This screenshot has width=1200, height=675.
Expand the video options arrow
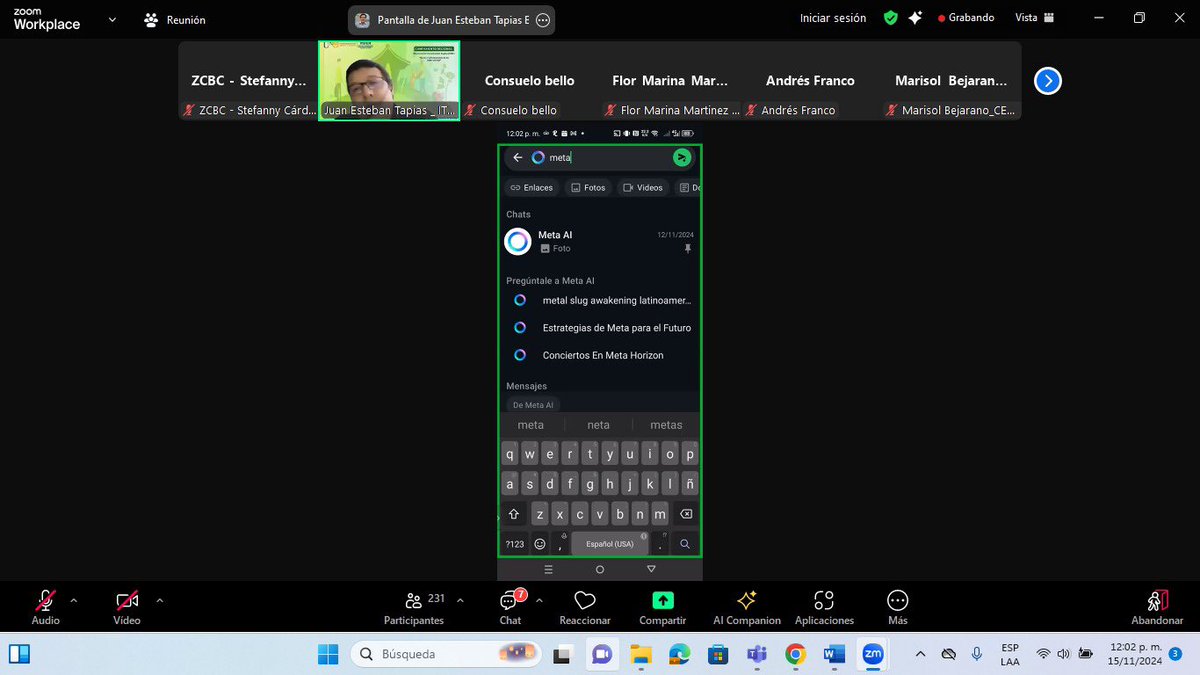[x=159, y=601]
